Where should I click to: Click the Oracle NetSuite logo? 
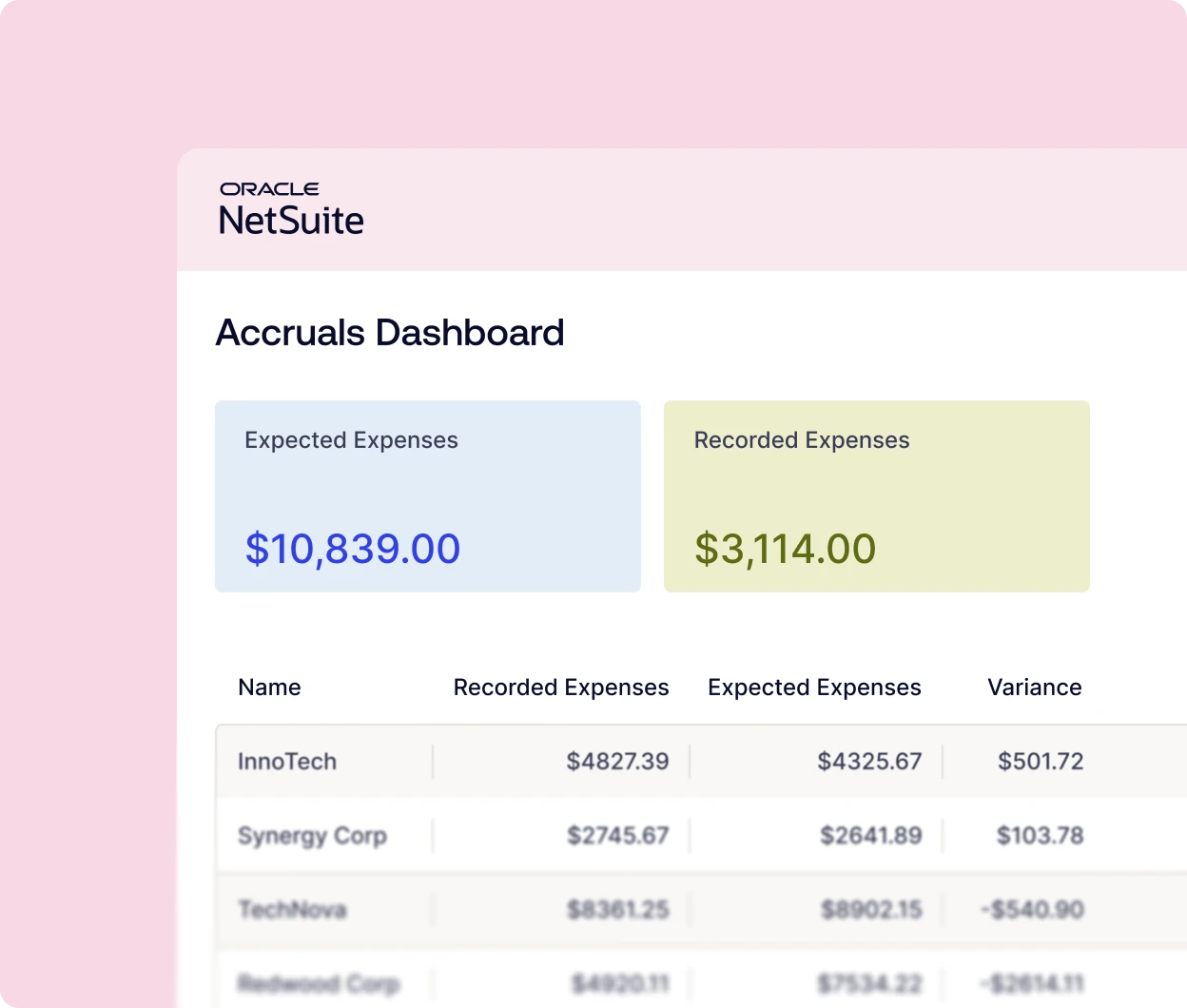pyautogui.click(x=291, y=208)
